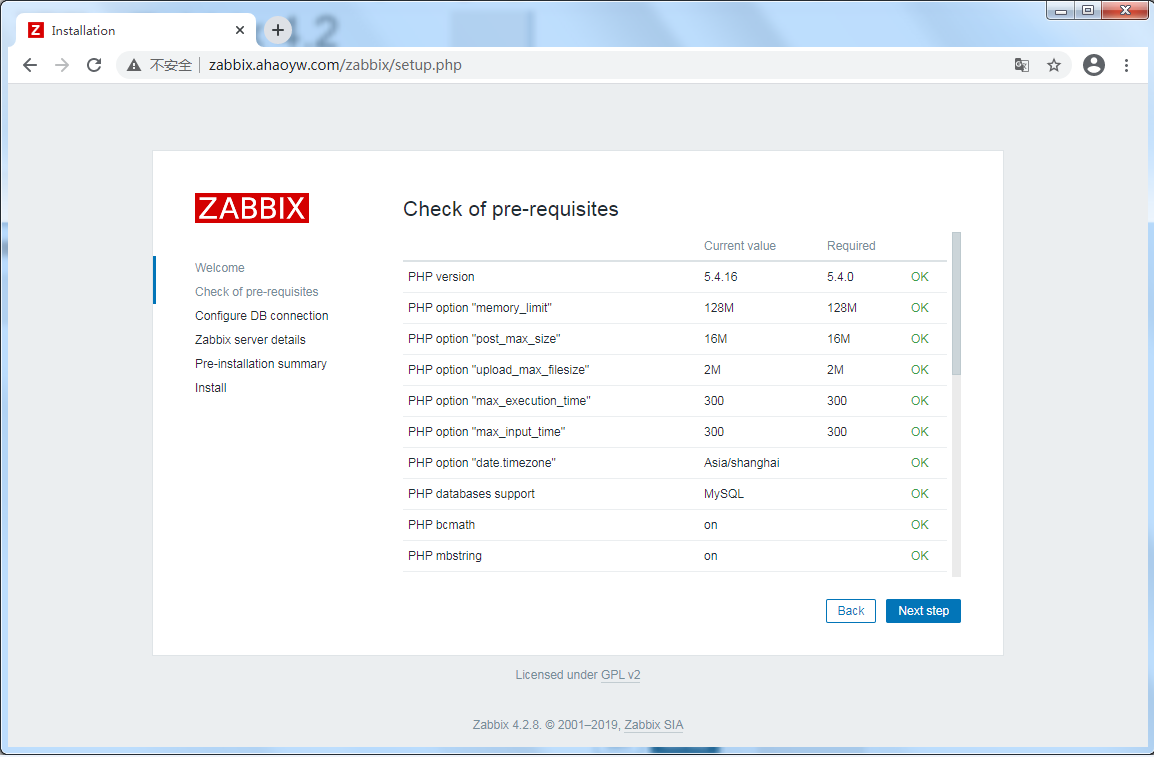Open a new tab with plus button
1154x757 pixels.
tap(278, 30)
